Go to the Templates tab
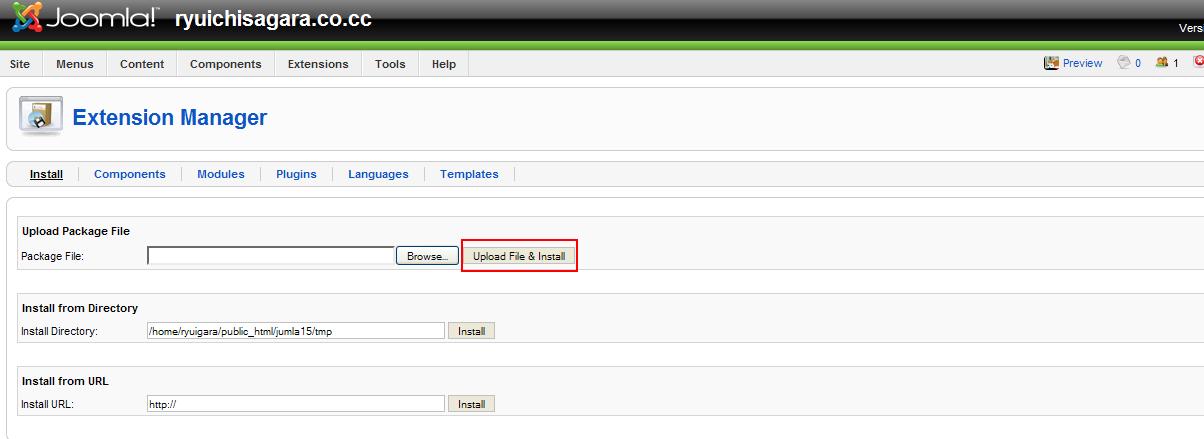 pyautogui.click(x=469, y=174)
